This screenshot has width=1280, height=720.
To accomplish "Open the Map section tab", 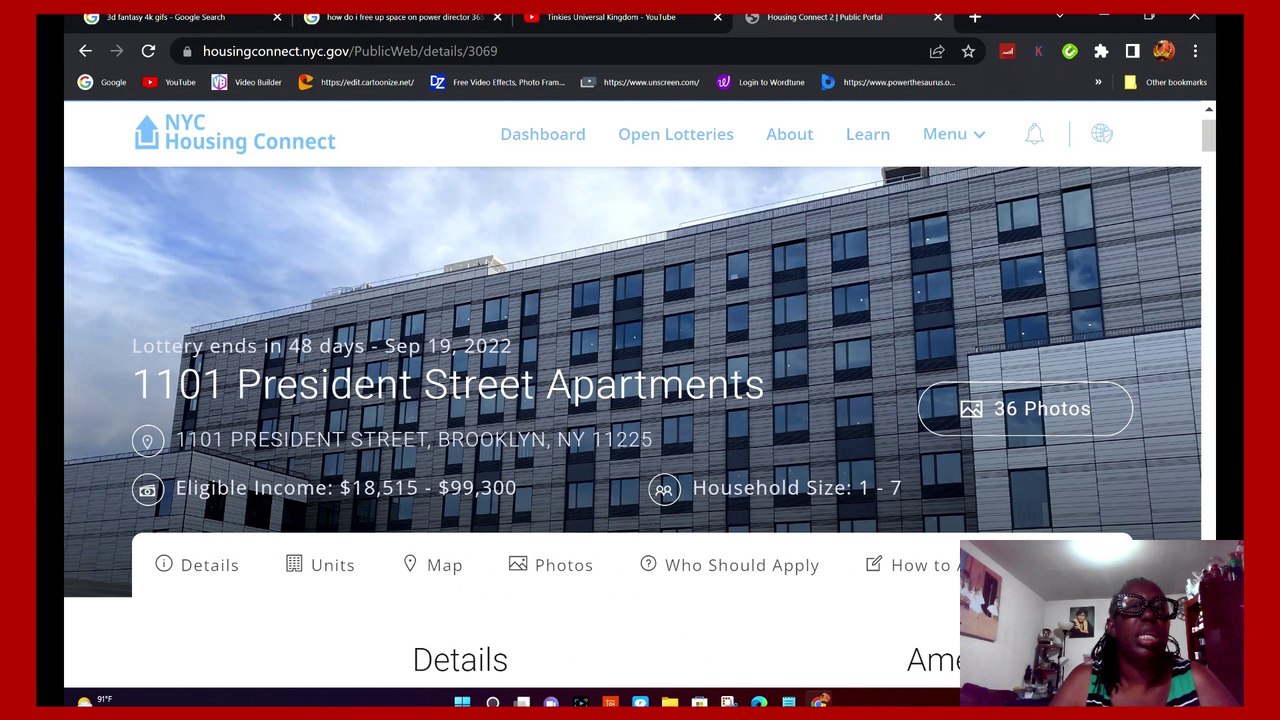I will pos(432,565).
